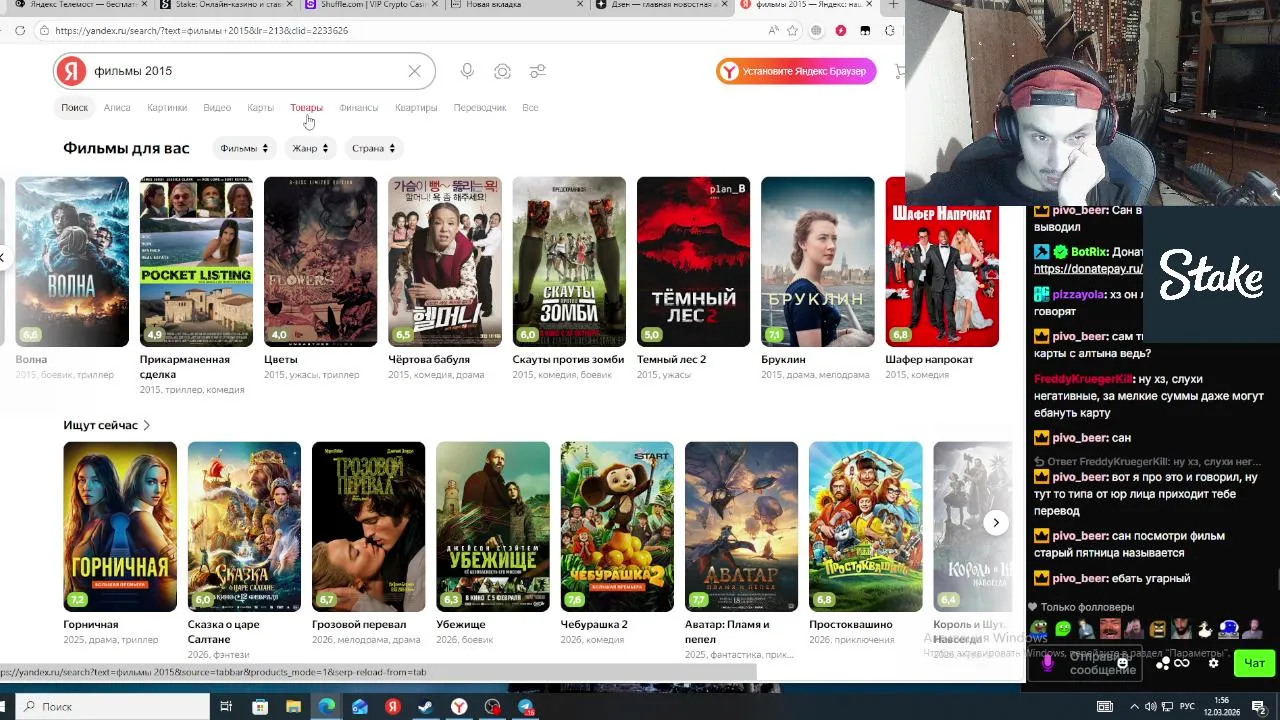Open the Товары category
The height and width of the screenshot is (720, 1280).
pyautogui.click(x=306, y=107)
